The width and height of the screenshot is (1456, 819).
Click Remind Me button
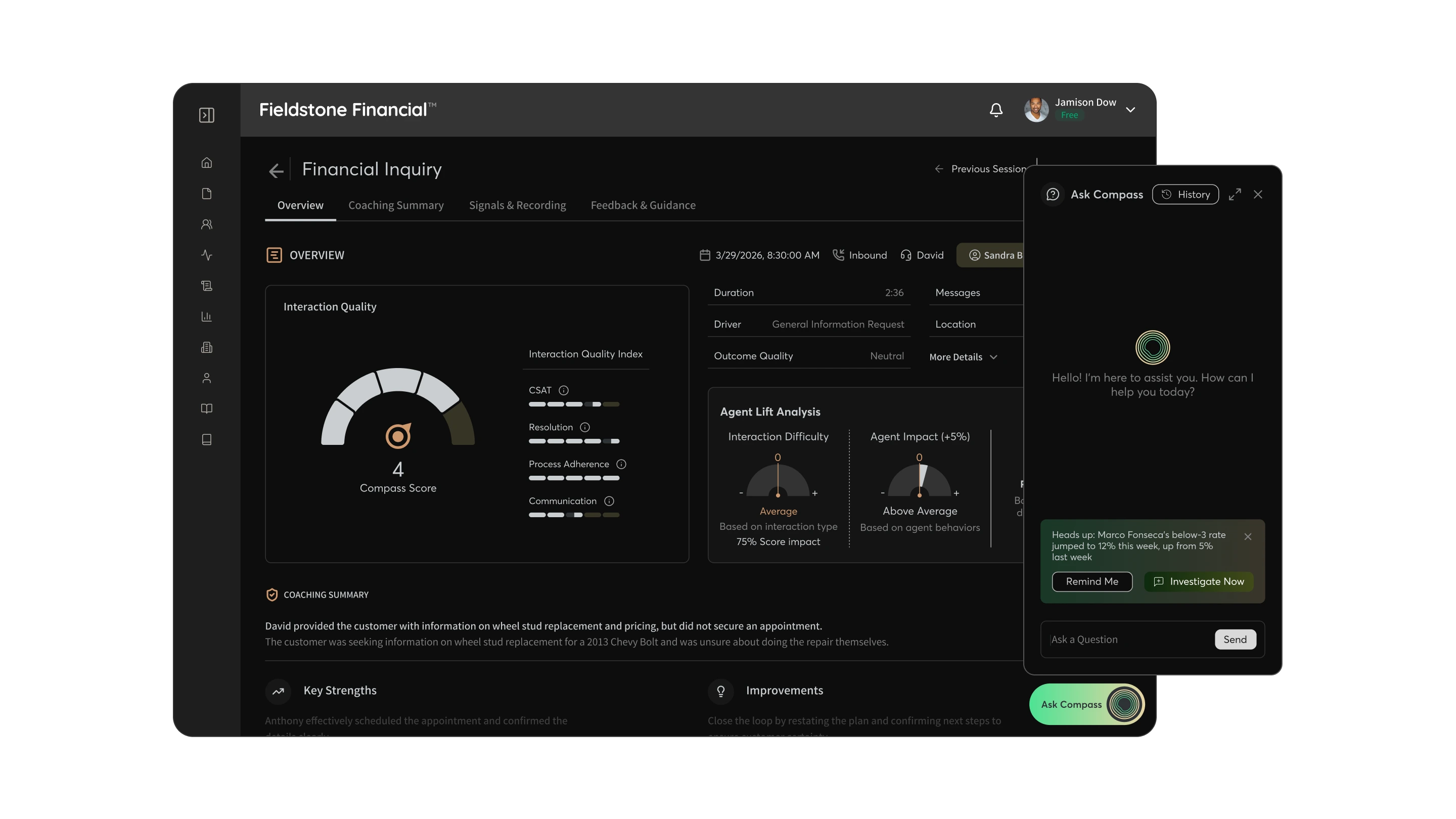tap(1092, 581)
